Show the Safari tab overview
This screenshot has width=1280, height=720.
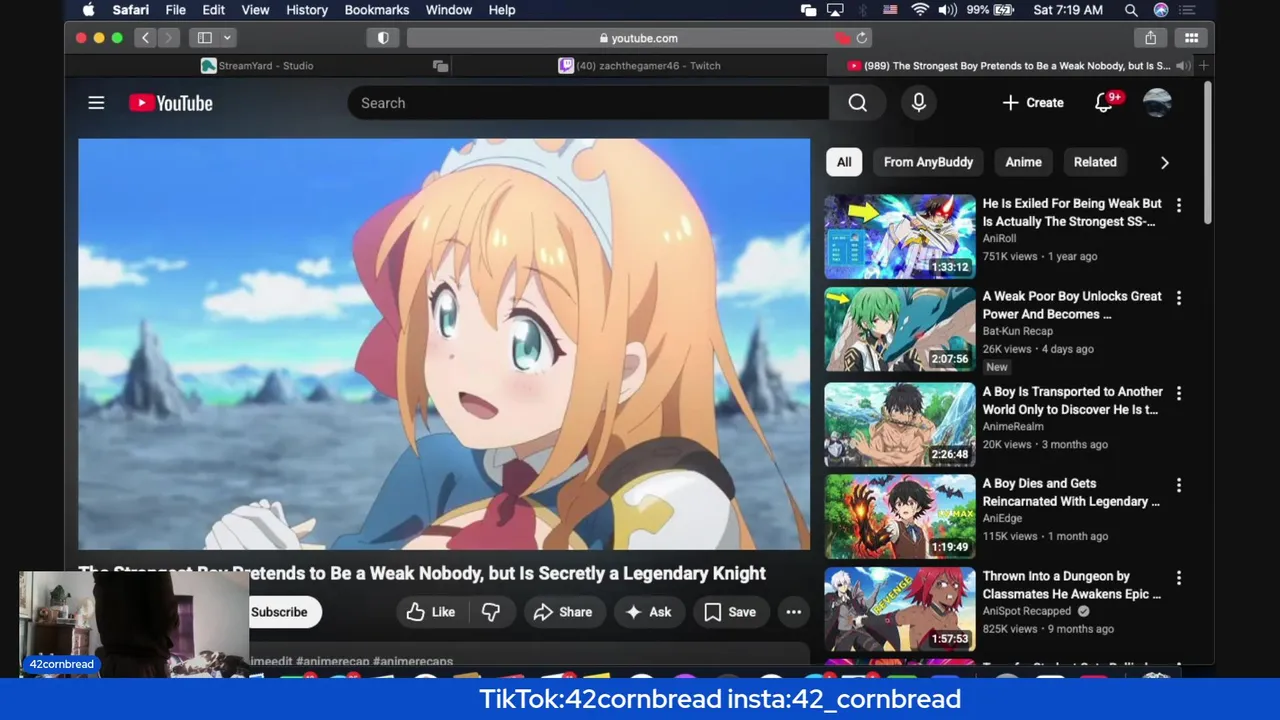1191,38
